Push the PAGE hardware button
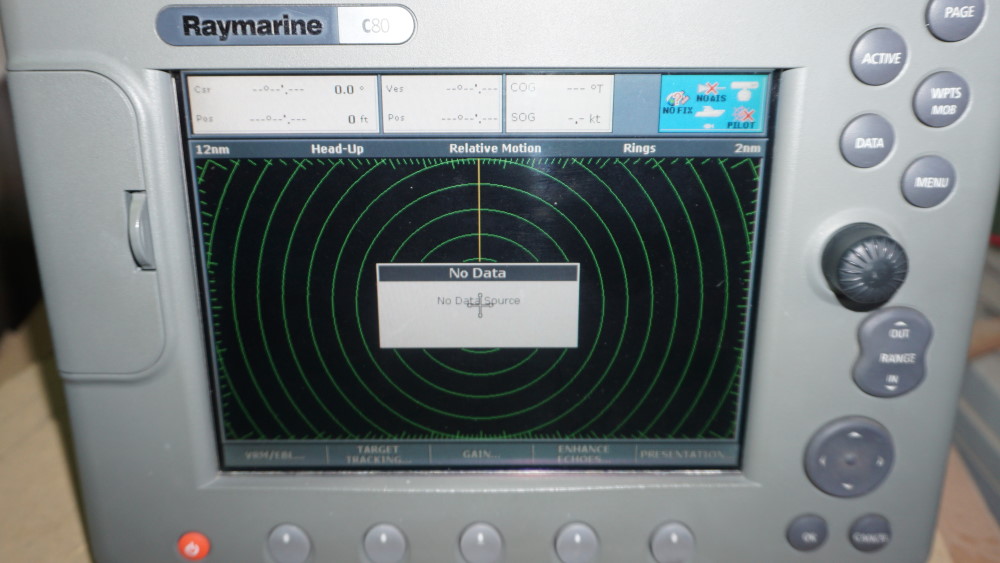The image size is (1000, 563). click(957, 15)
